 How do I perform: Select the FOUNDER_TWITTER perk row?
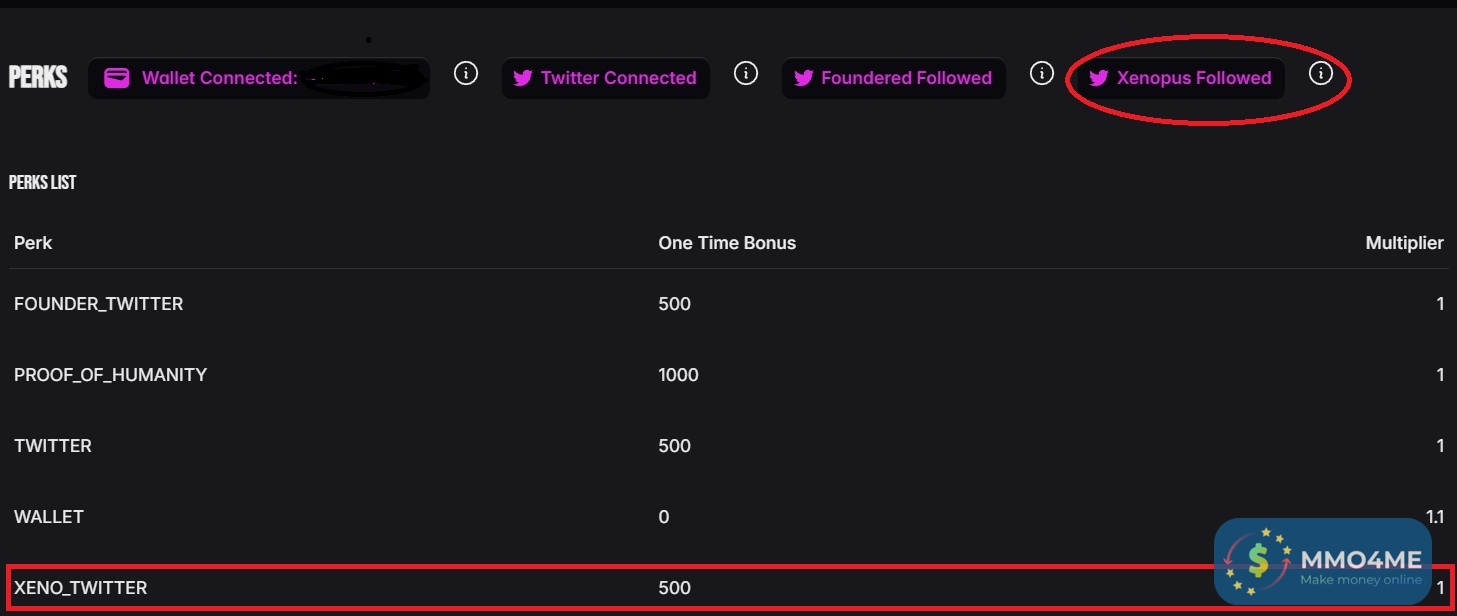coord(98,304)
